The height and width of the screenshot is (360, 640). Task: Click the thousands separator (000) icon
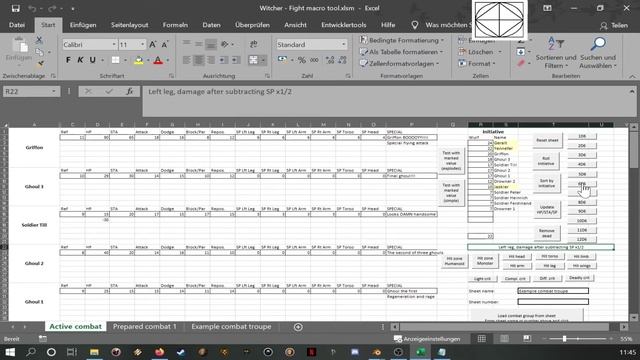[x=314, y=60]
